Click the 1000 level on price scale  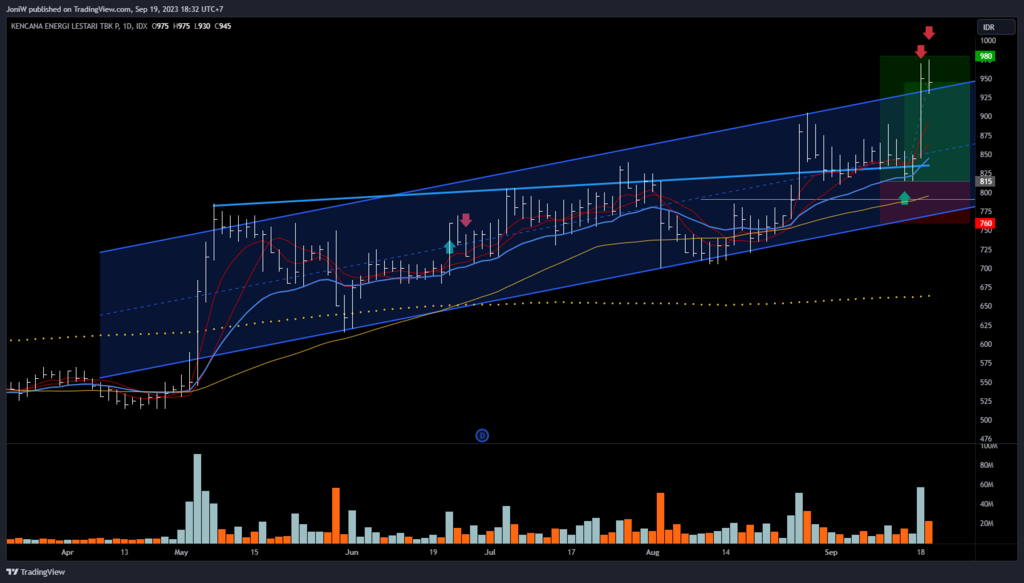coord(985,41)
